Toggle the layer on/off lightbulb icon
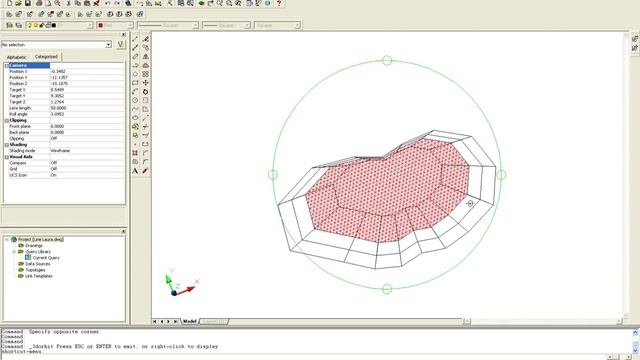 (x=29, y=25)
